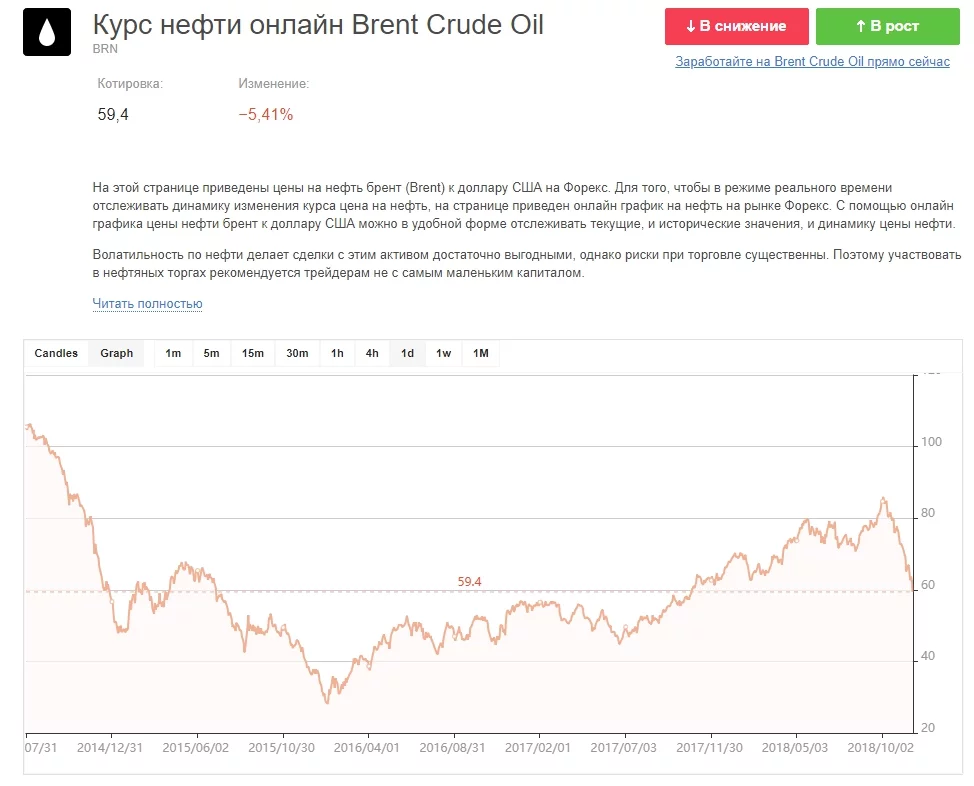Switch chart to Candles view

56,353
